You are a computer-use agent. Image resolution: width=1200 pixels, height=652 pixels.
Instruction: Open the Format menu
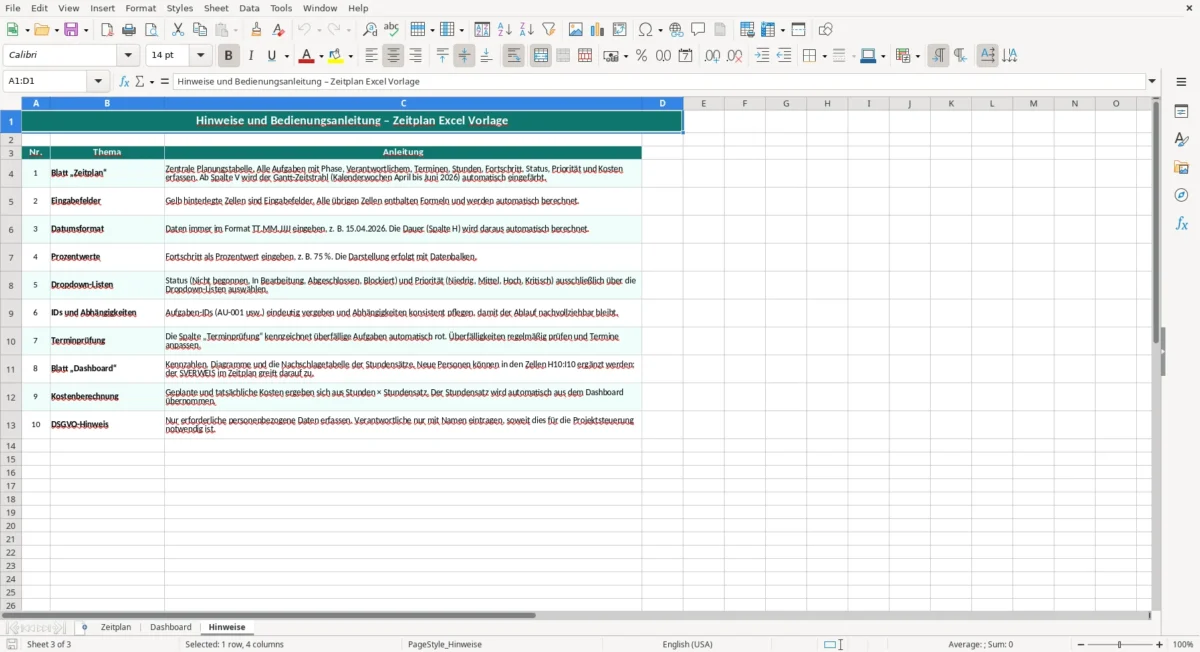[x=141, y=8]
